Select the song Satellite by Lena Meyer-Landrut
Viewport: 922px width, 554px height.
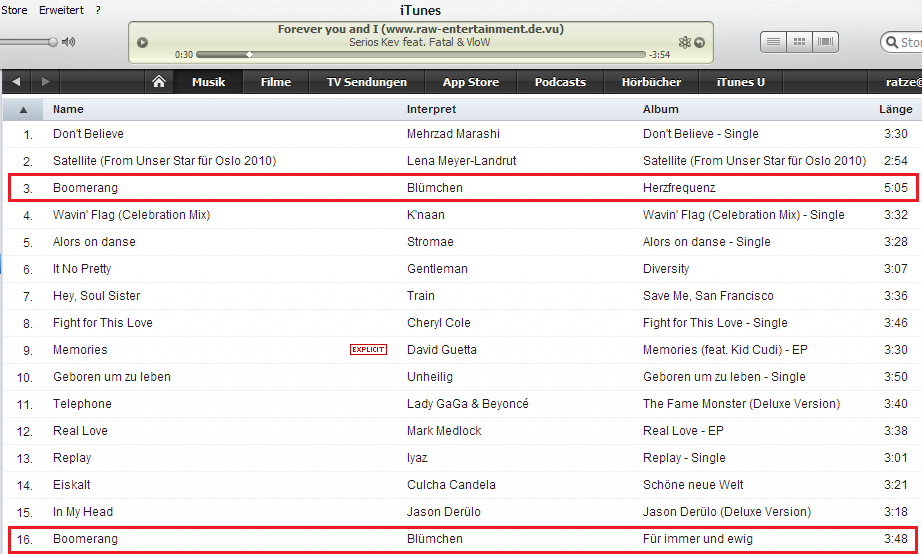tap(164, 161)
